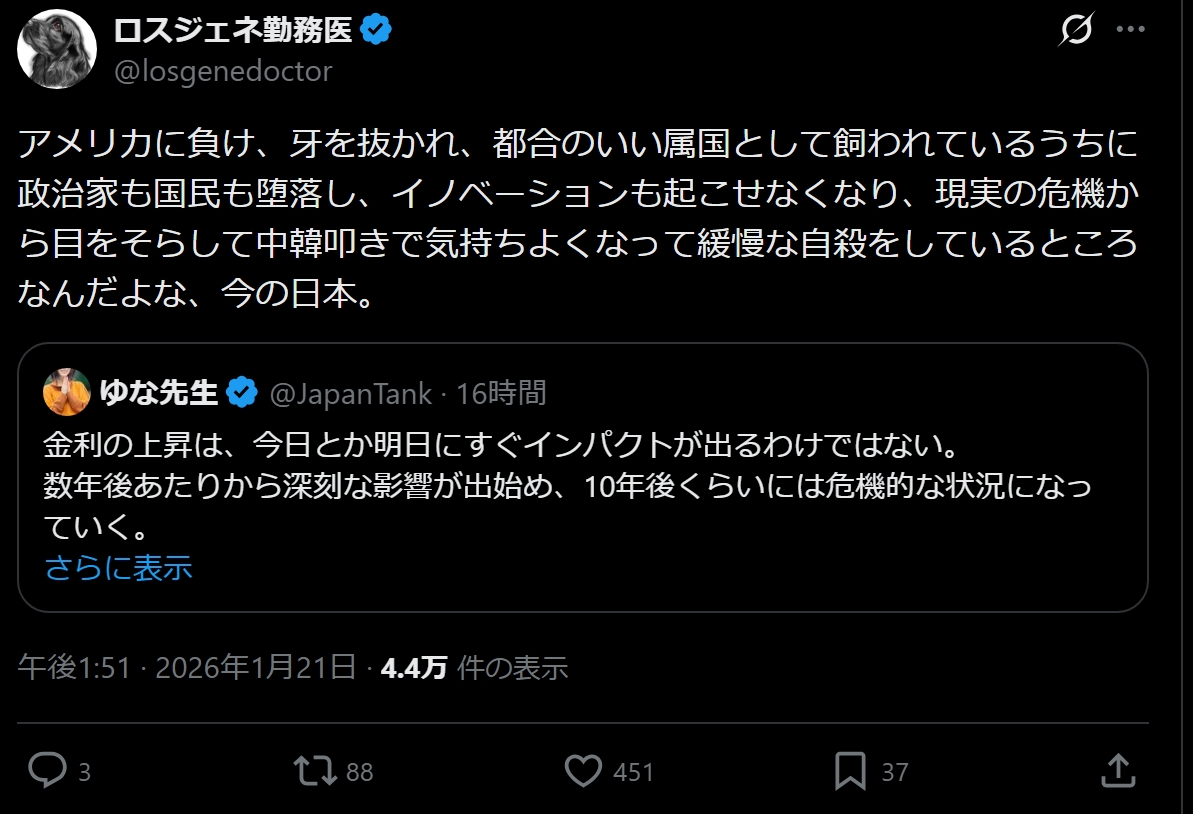Screen dimensions: 1193x814
Task: Click the 16時間 quoted post time
Action: coord(501,393)
